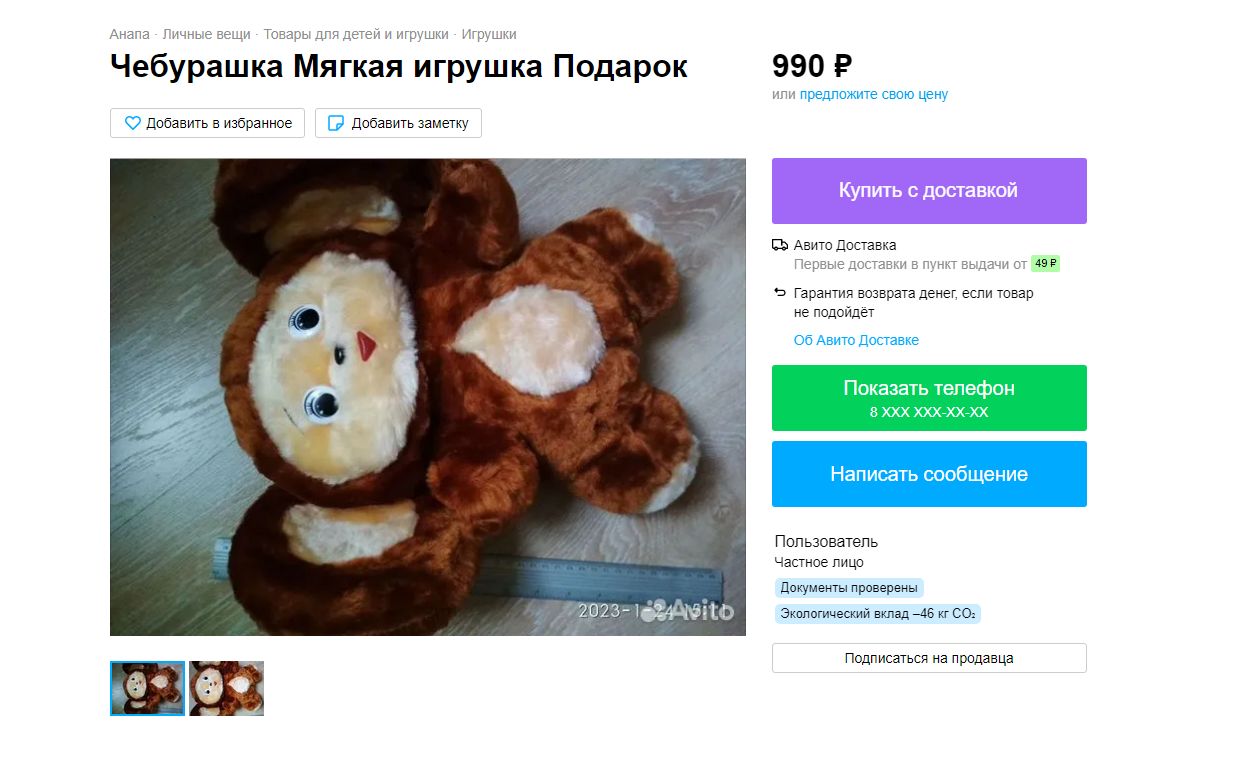
Task: Click the 49 ₽ delivery price badge
Action: point(1045,264)
